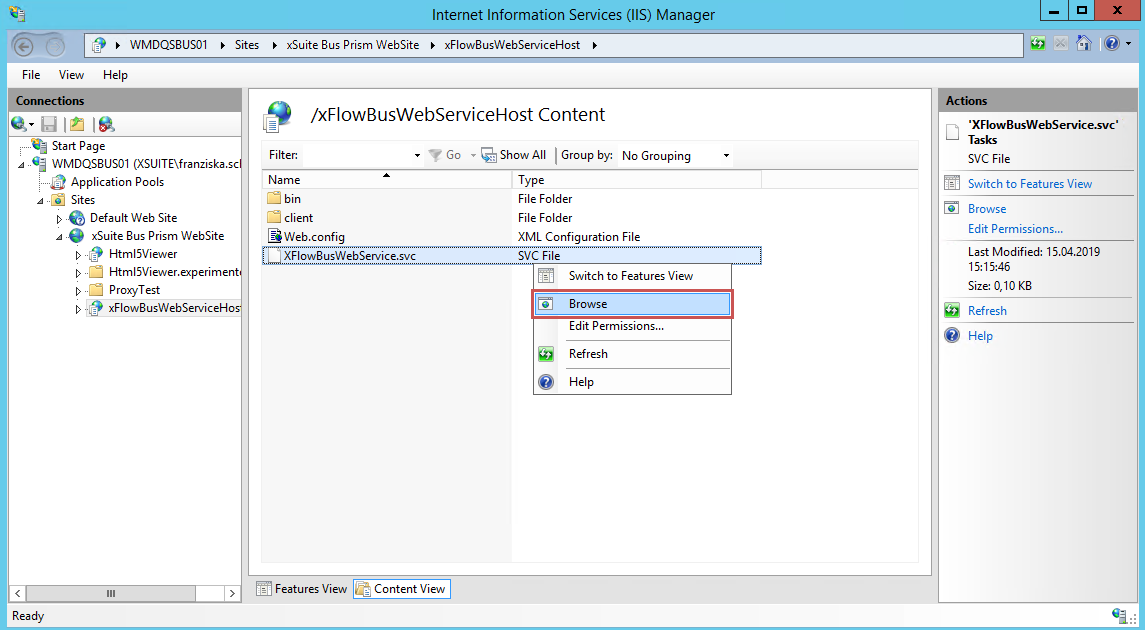Open the View menu
The image size is (1145, 630).
[x=70, y=74]
